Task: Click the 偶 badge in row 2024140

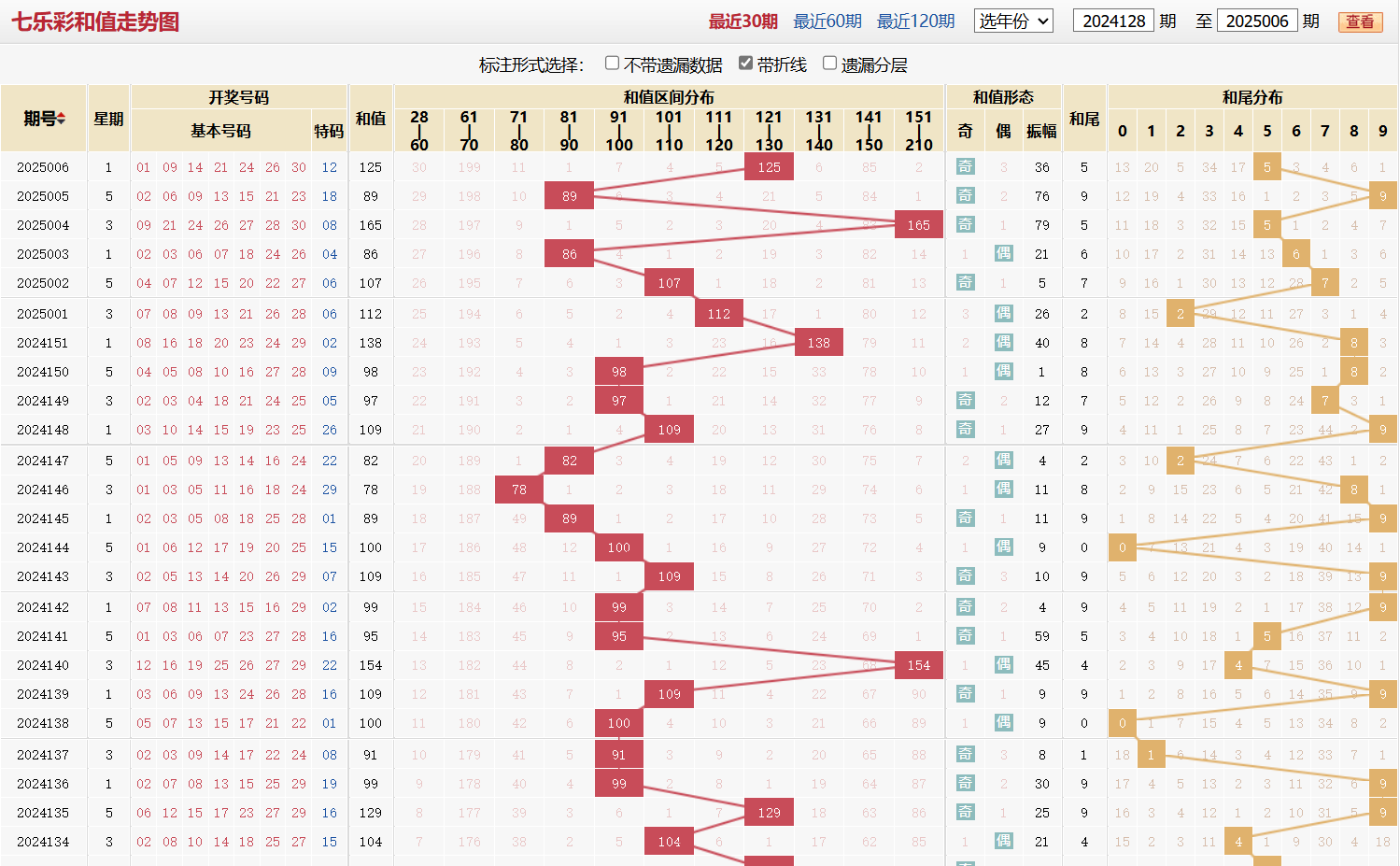Action: pyautogui.click(x=1003, y=664)
